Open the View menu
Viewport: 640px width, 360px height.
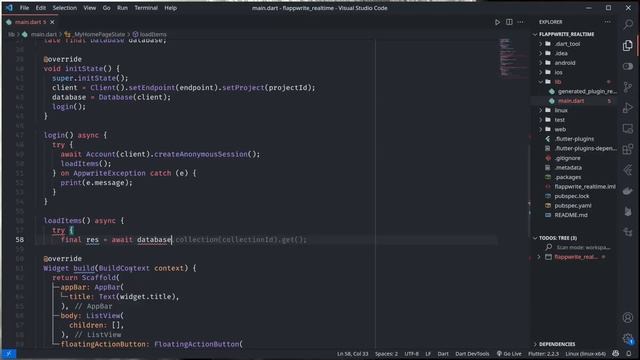point(89,8)
